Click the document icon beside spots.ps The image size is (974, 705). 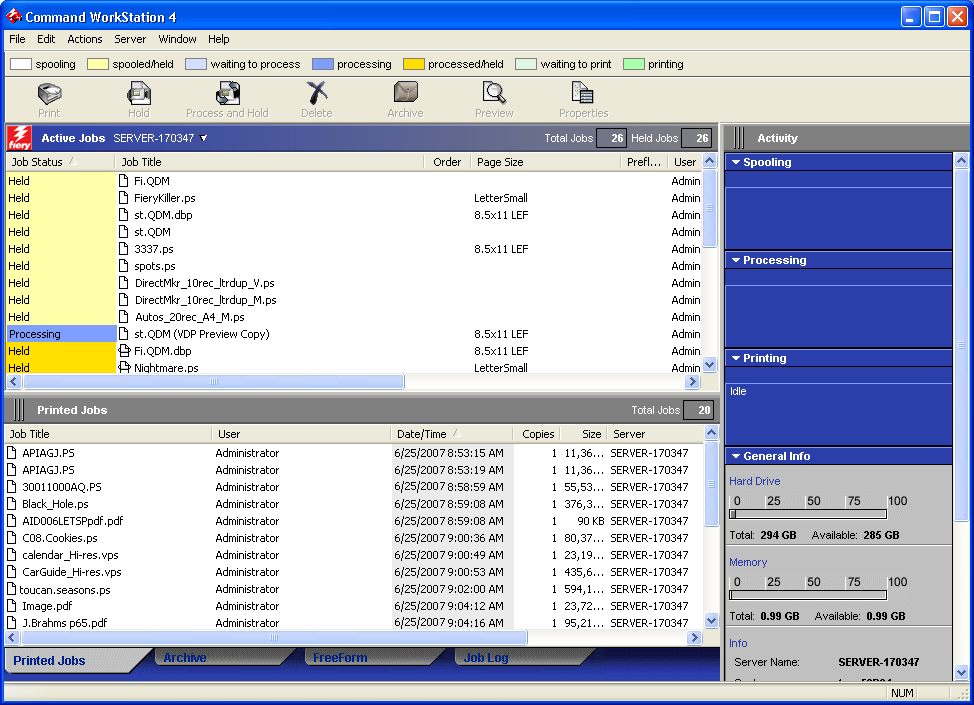tap(124, 265)
